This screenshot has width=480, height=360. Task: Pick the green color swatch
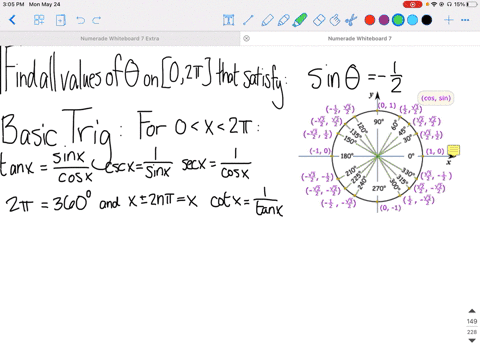click(398, 20)
